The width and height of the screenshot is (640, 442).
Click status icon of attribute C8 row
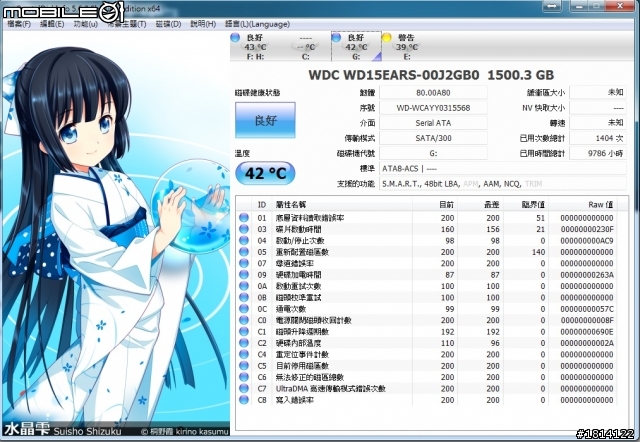[x=244, y=400]
